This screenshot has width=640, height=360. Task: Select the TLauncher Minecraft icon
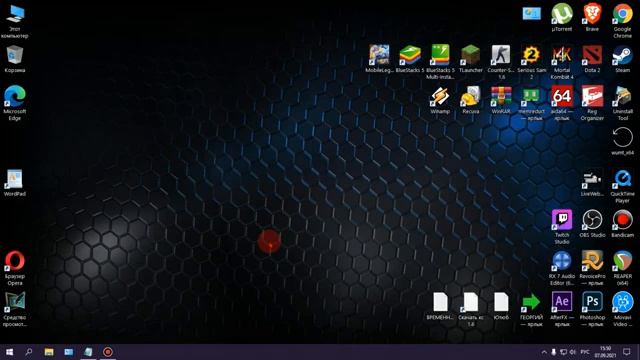(x=471, y=59)
